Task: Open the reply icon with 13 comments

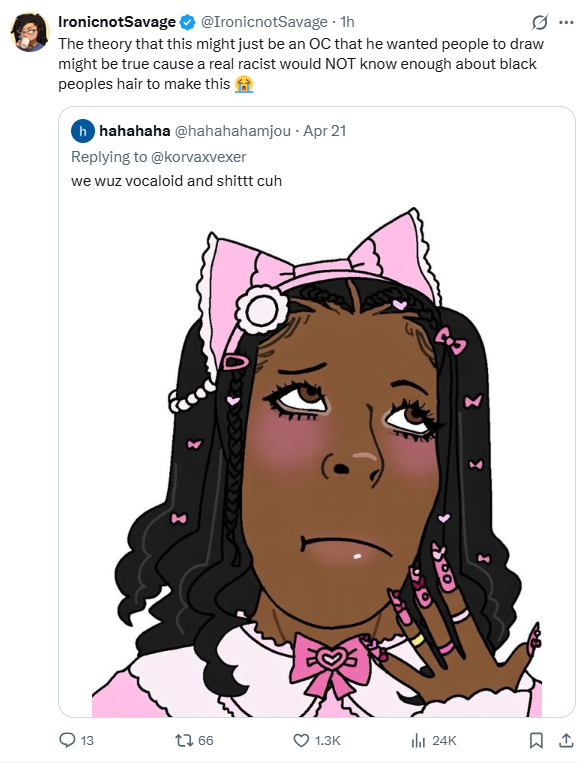Action: [x=67, y=740]
